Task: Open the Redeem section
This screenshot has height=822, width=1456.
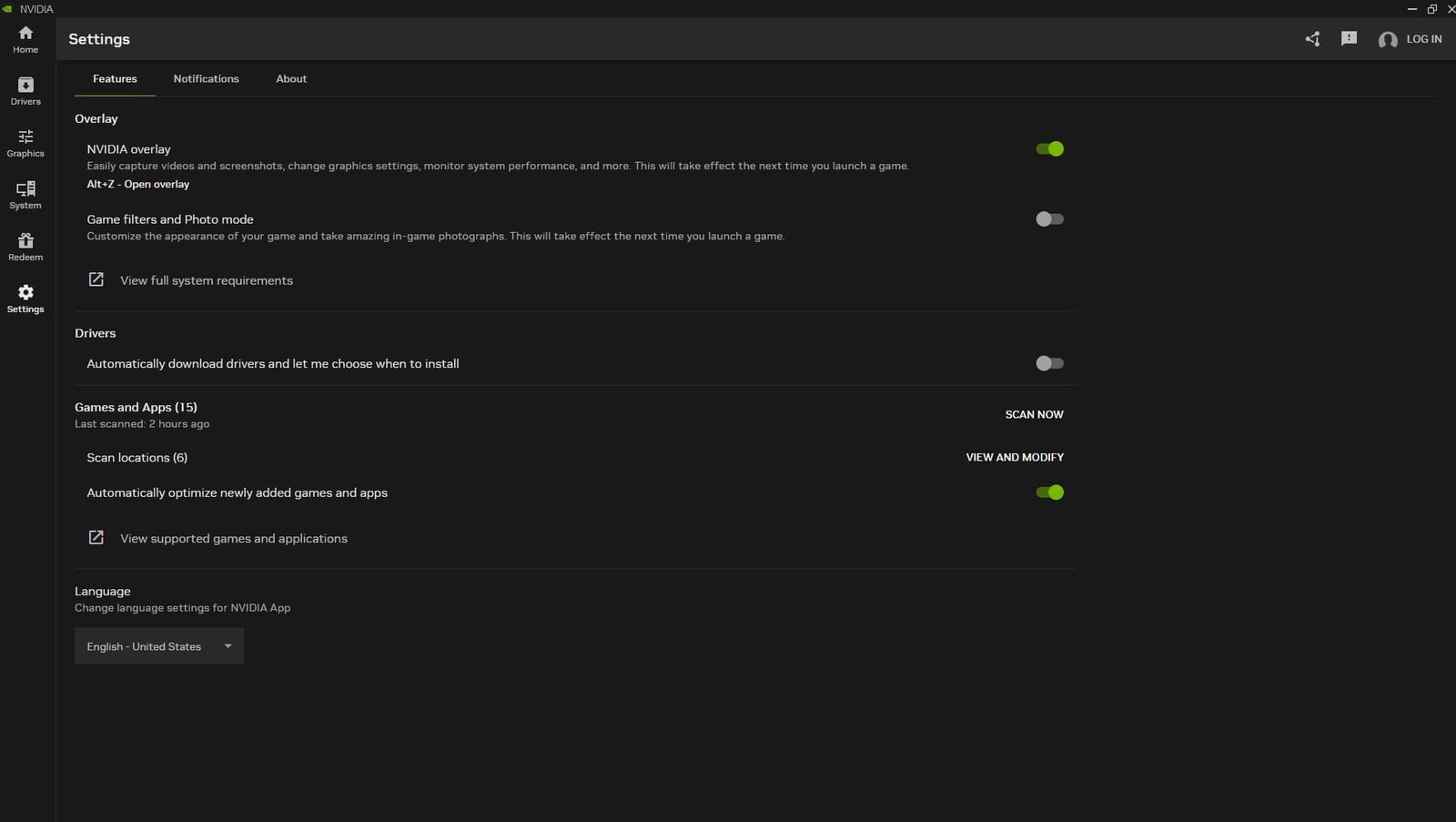Action: point(25,246)
